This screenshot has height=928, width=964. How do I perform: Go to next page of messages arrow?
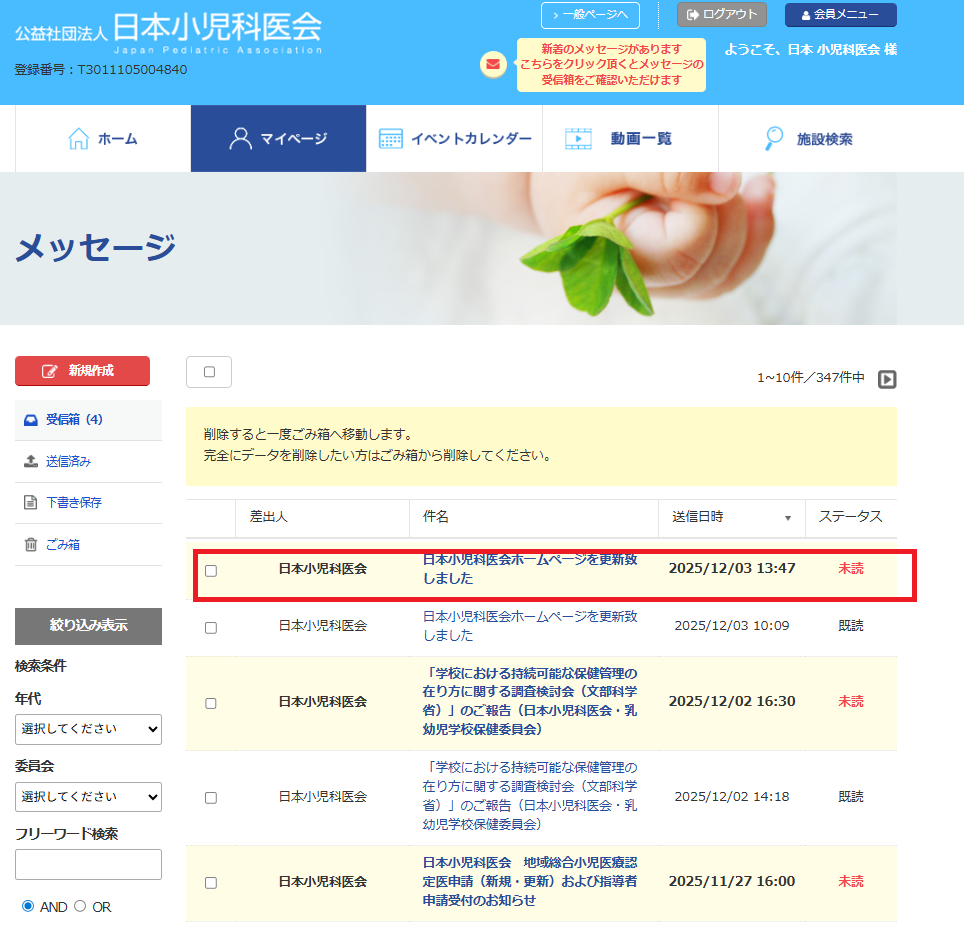tap(886, 379)
